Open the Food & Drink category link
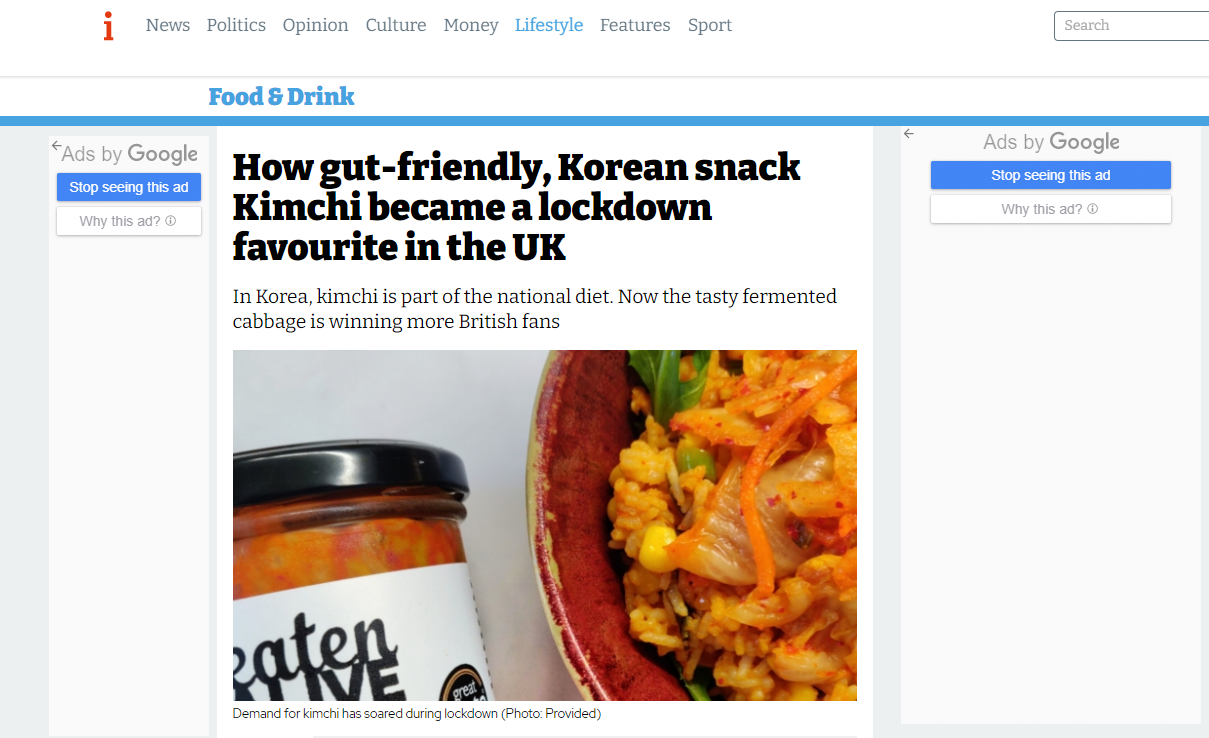The image size is (1209, 738). pos(281,97)
